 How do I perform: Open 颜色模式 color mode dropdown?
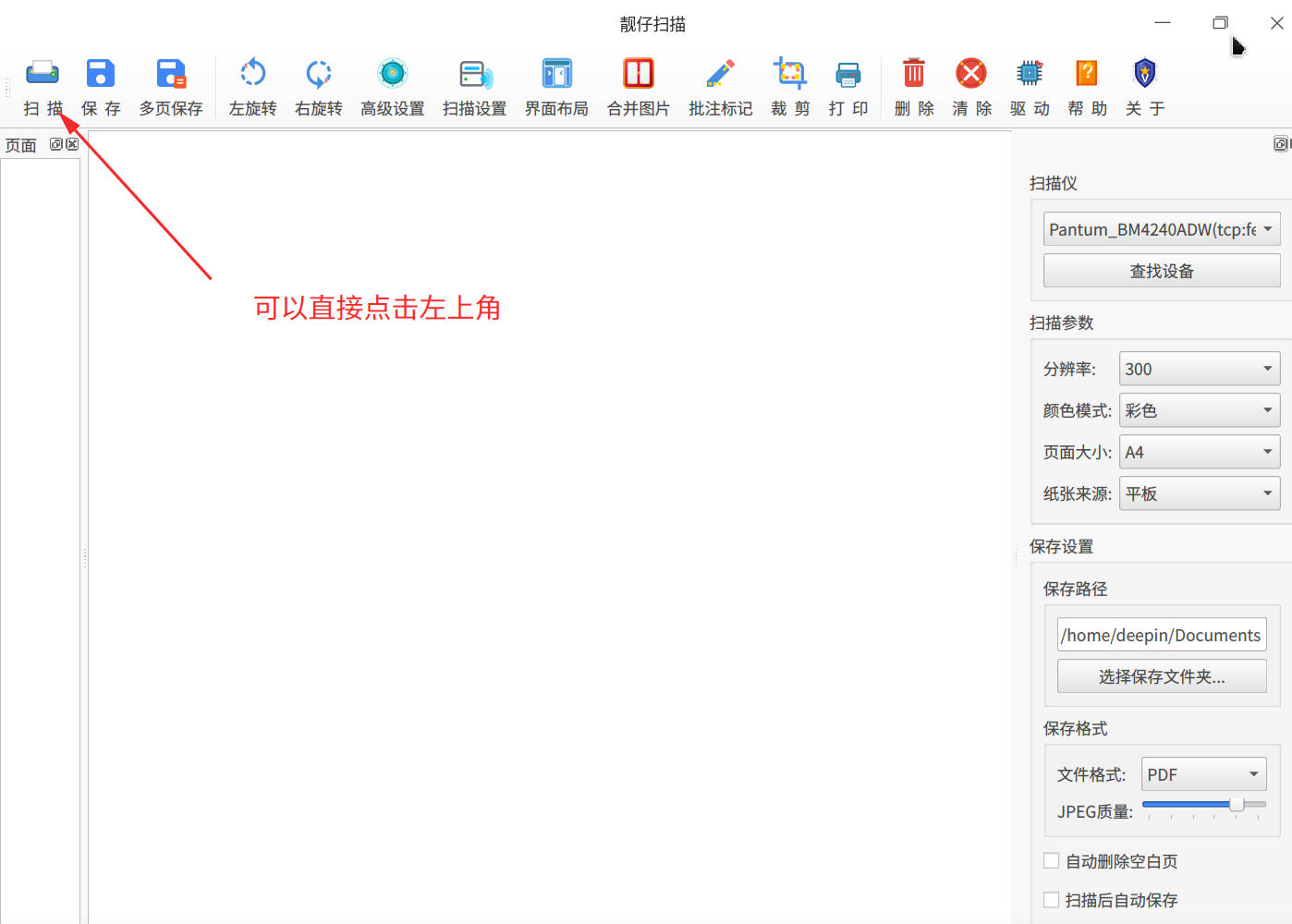pos(1200,410)
